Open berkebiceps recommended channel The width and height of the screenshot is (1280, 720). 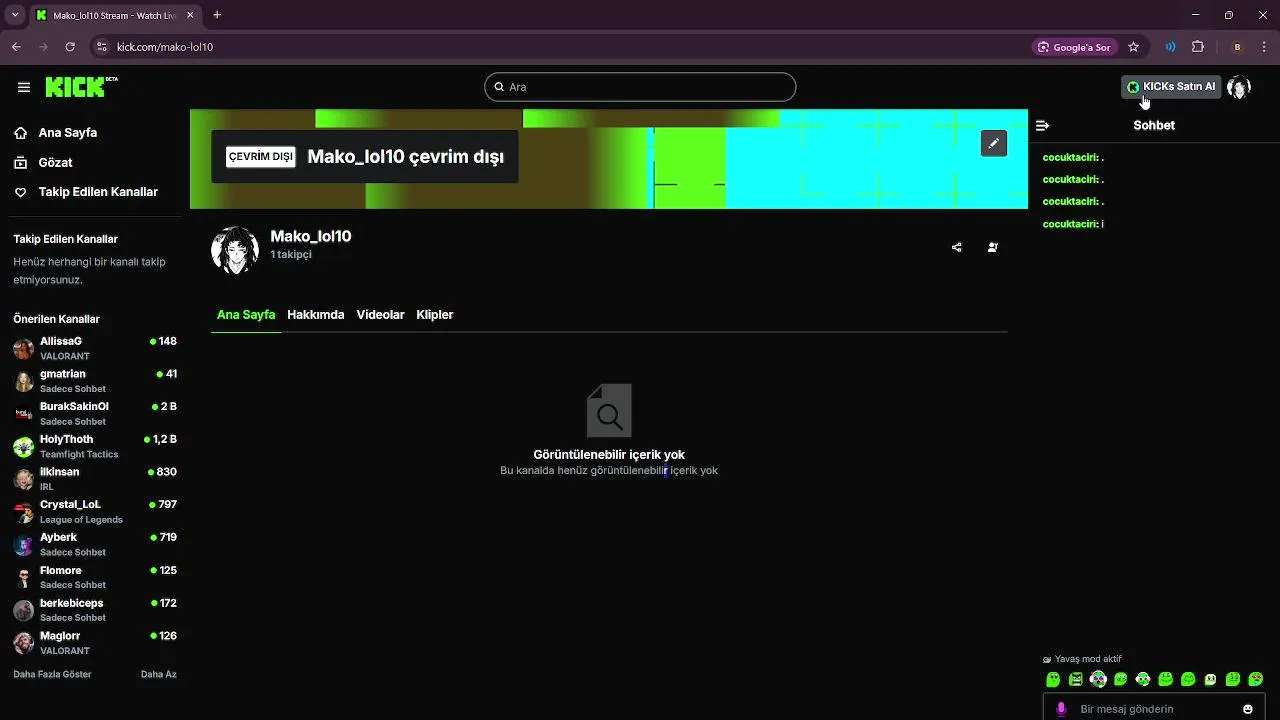(x=94, y=610)
